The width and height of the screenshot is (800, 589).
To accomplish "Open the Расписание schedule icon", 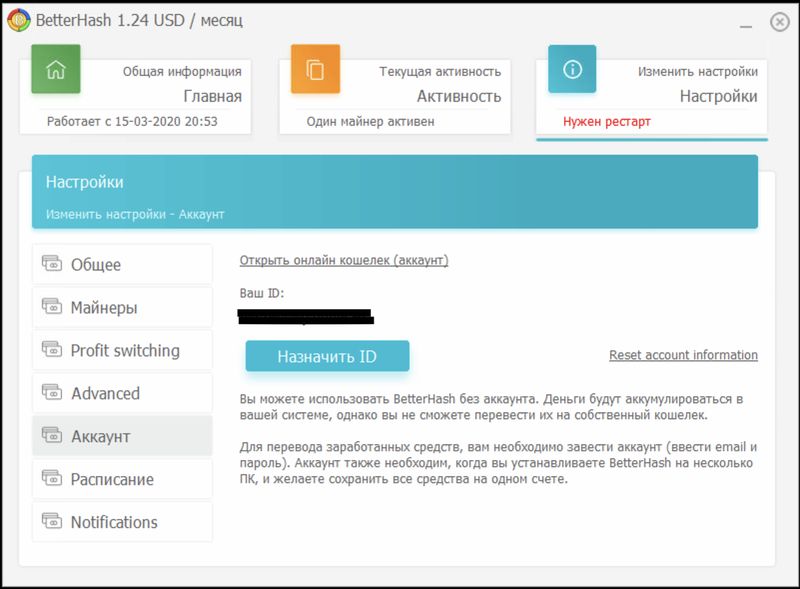I will coord(51,479).
